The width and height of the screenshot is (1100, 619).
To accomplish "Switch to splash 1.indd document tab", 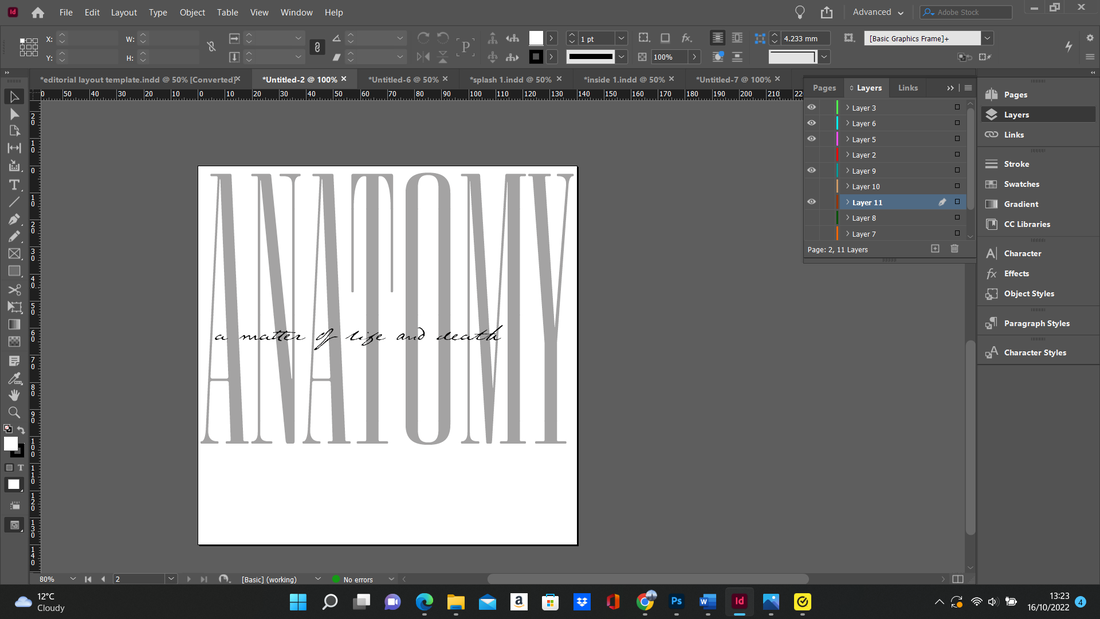I will 511,79.
